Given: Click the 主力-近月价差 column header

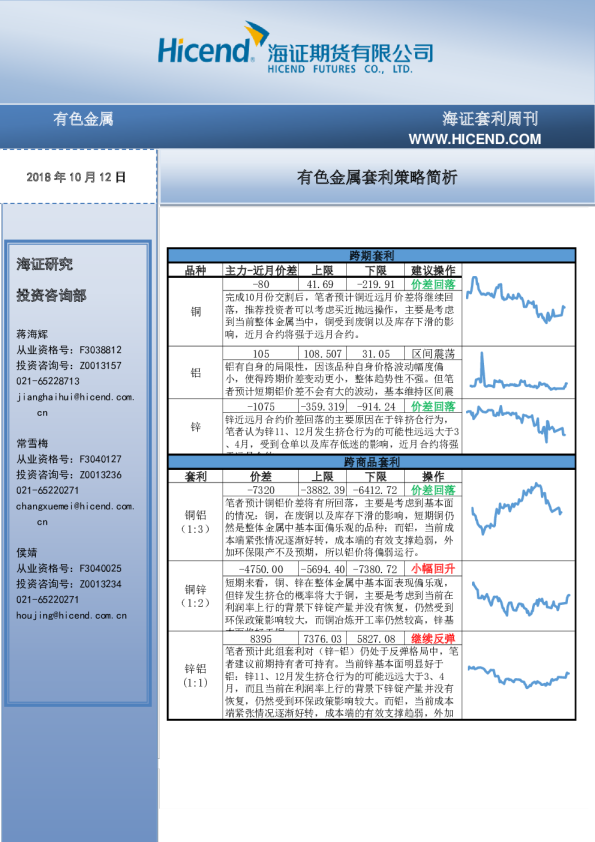Looking at the screenshot, I should (x=260, y=271).
